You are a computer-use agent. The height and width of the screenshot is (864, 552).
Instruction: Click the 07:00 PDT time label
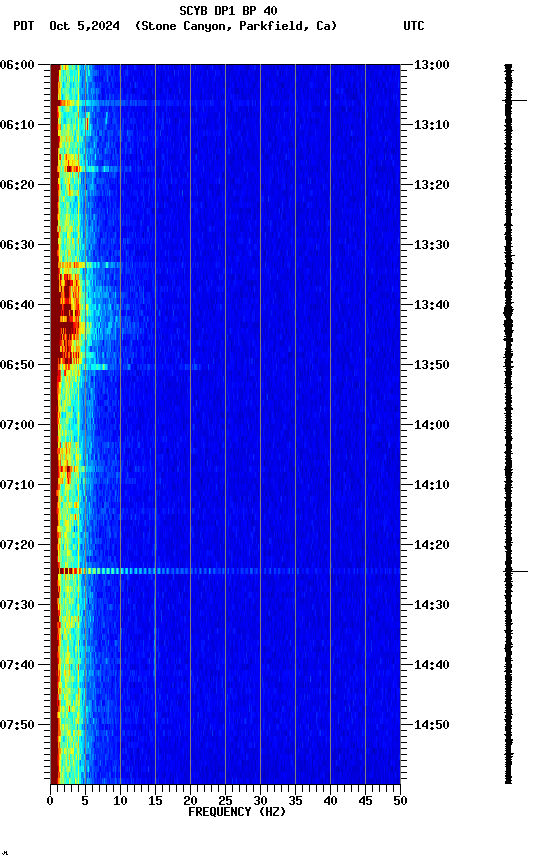[x=17, y=425]
